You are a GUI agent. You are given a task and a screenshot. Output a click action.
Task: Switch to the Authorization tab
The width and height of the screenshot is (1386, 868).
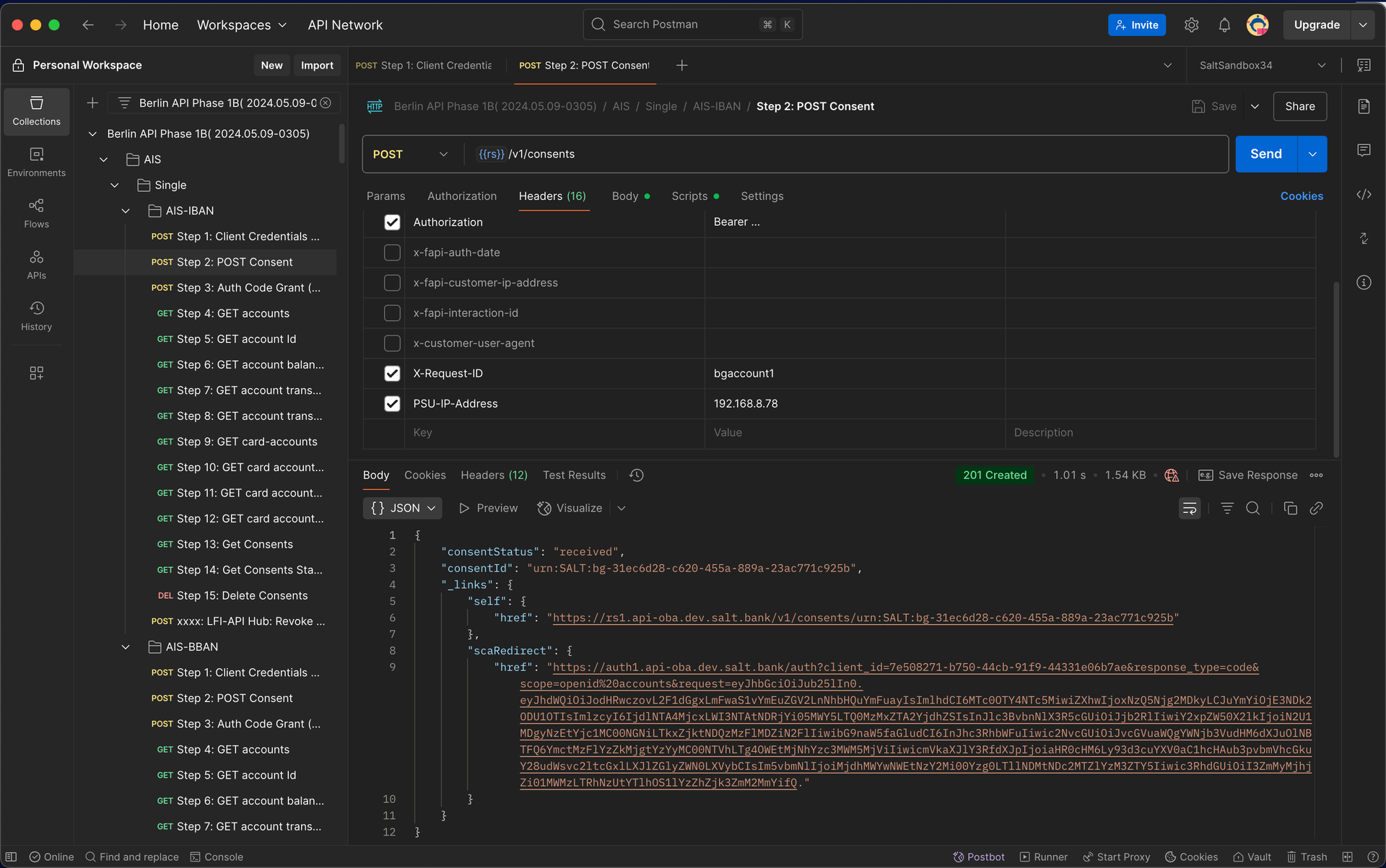point(462,196)
